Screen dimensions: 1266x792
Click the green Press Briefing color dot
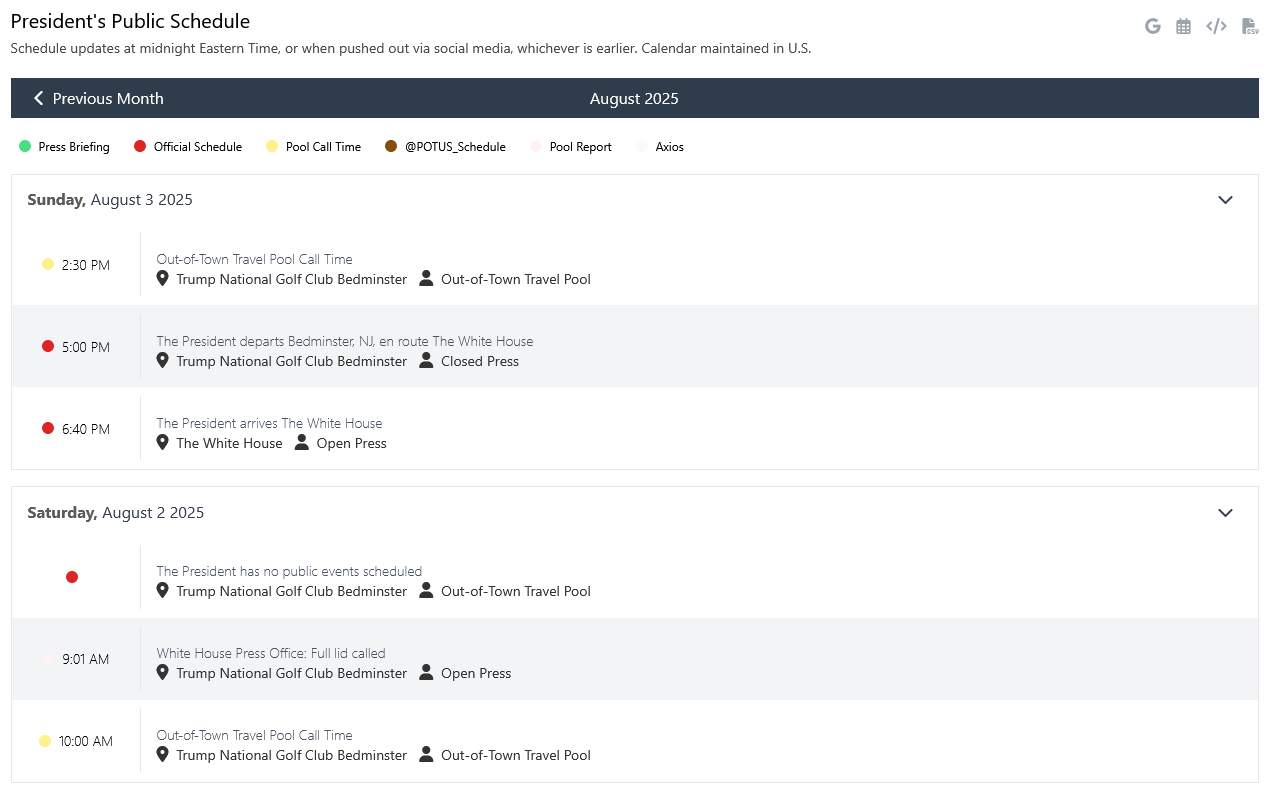point(25,147)
